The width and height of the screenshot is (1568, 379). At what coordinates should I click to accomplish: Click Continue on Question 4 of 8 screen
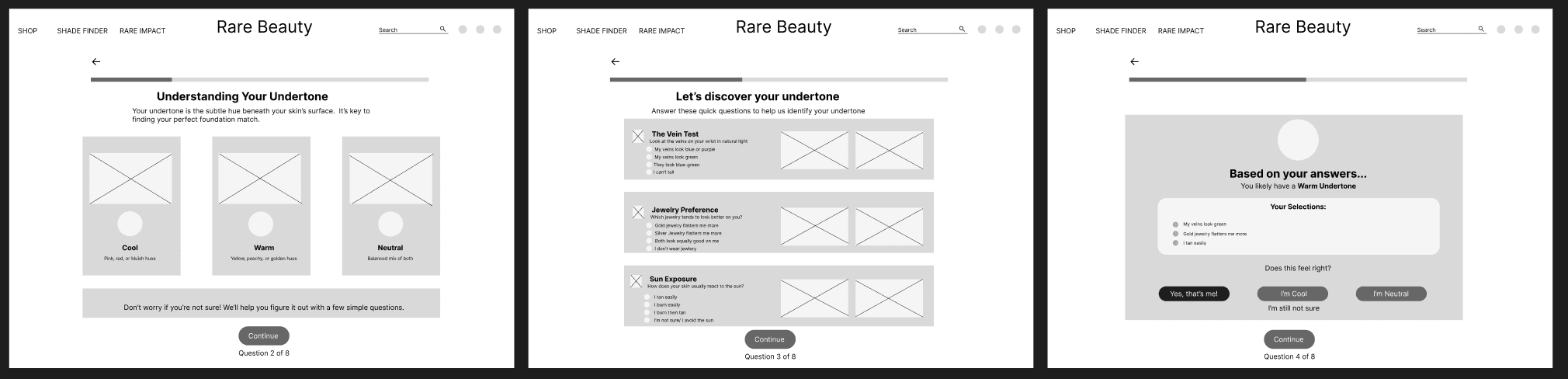point(1289,339)
